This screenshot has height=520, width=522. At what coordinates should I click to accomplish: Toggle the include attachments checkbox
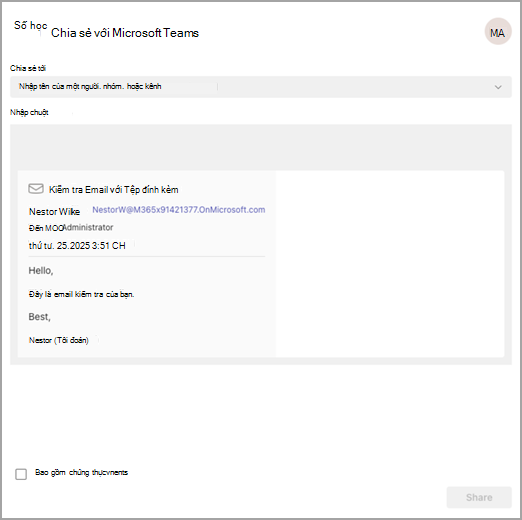point(21,474)
